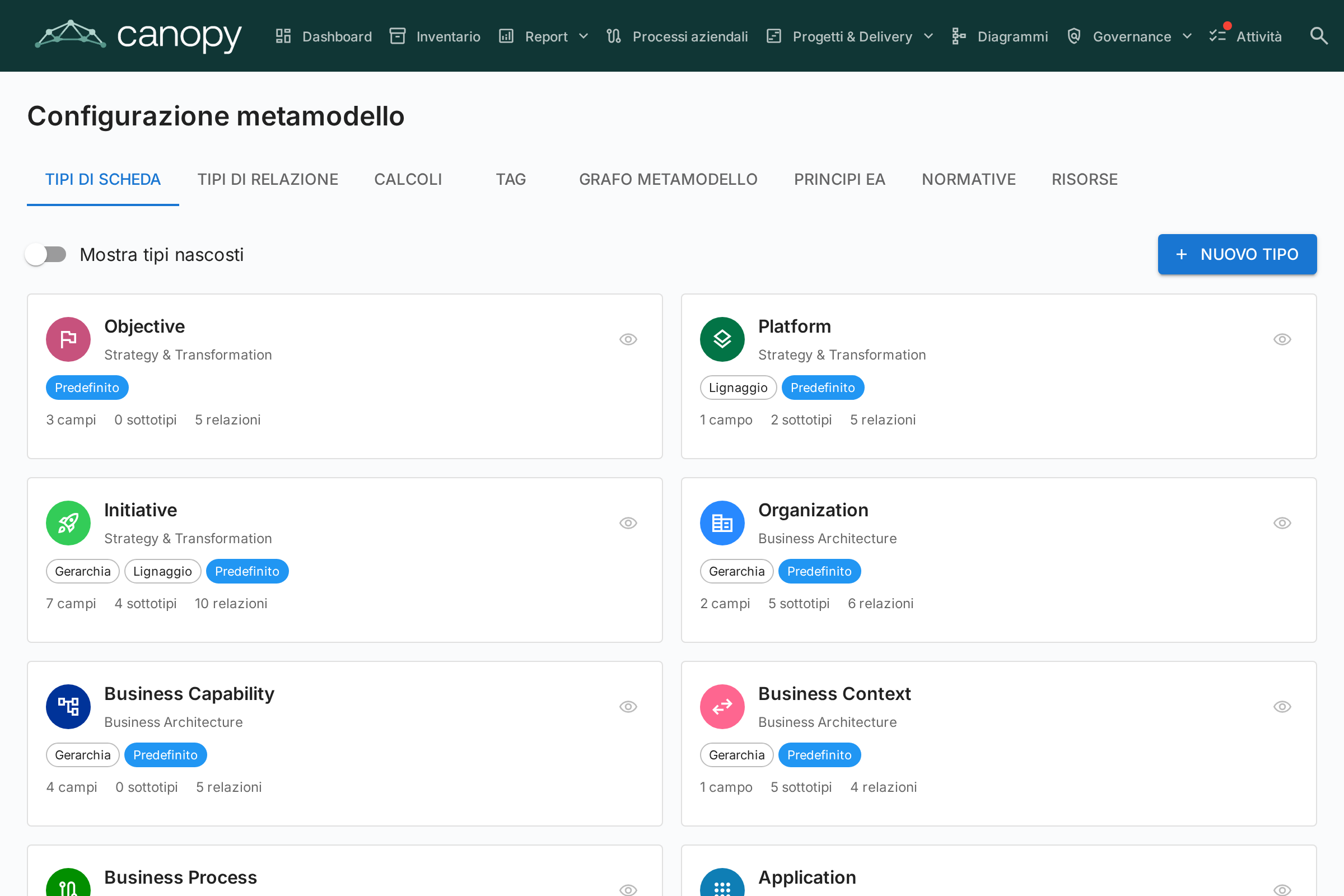Image resolution: width=1344 pixels, height=896 pixels.
Task: Click Predefinito chip on Business Context card
Action: (819, 755)
